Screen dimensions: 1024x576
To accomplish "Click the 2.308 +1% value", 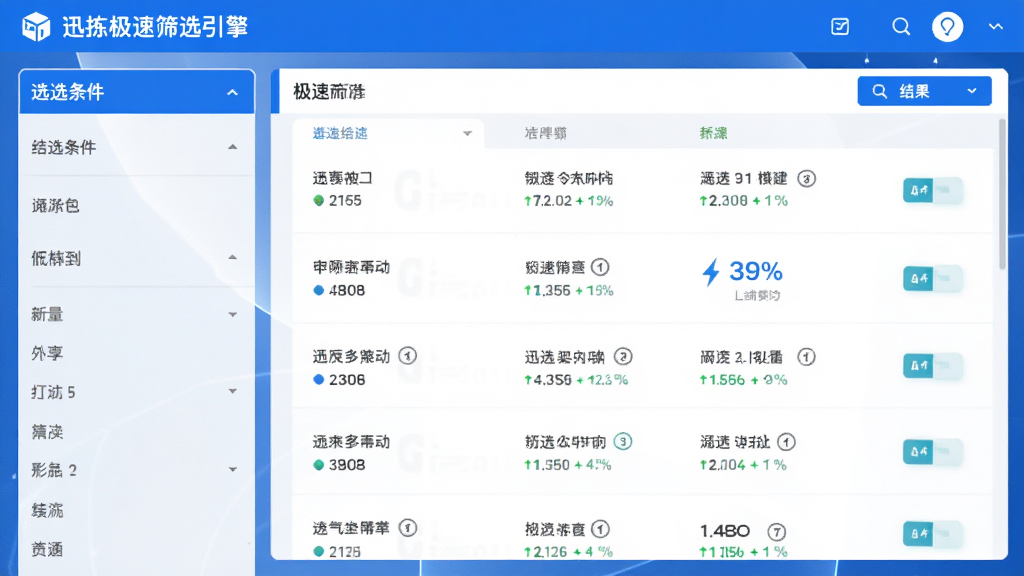I will [x=743, y=201].
